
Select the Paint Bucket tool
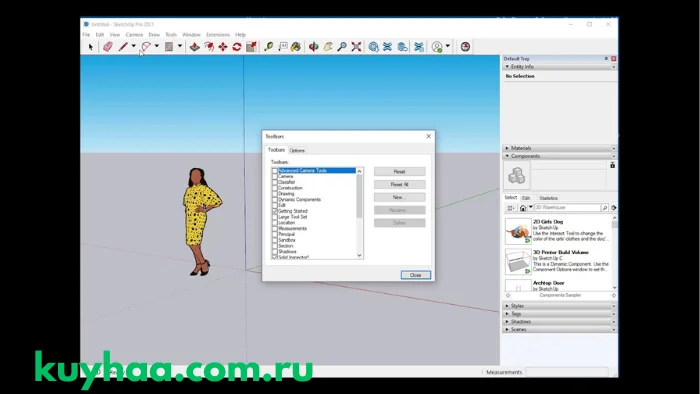[x=296, y=47]
